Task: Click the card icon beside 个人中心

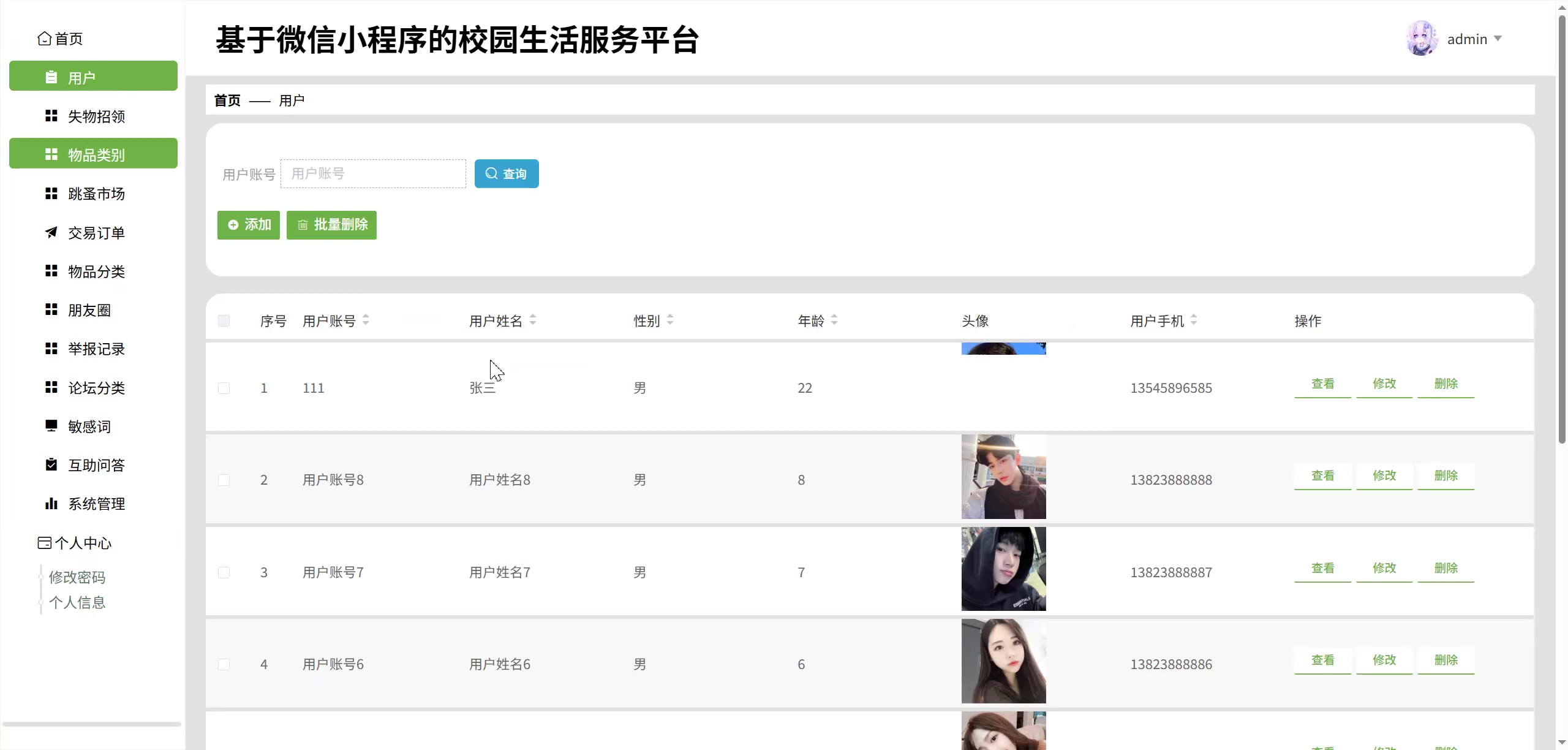Action: point(44,543)
